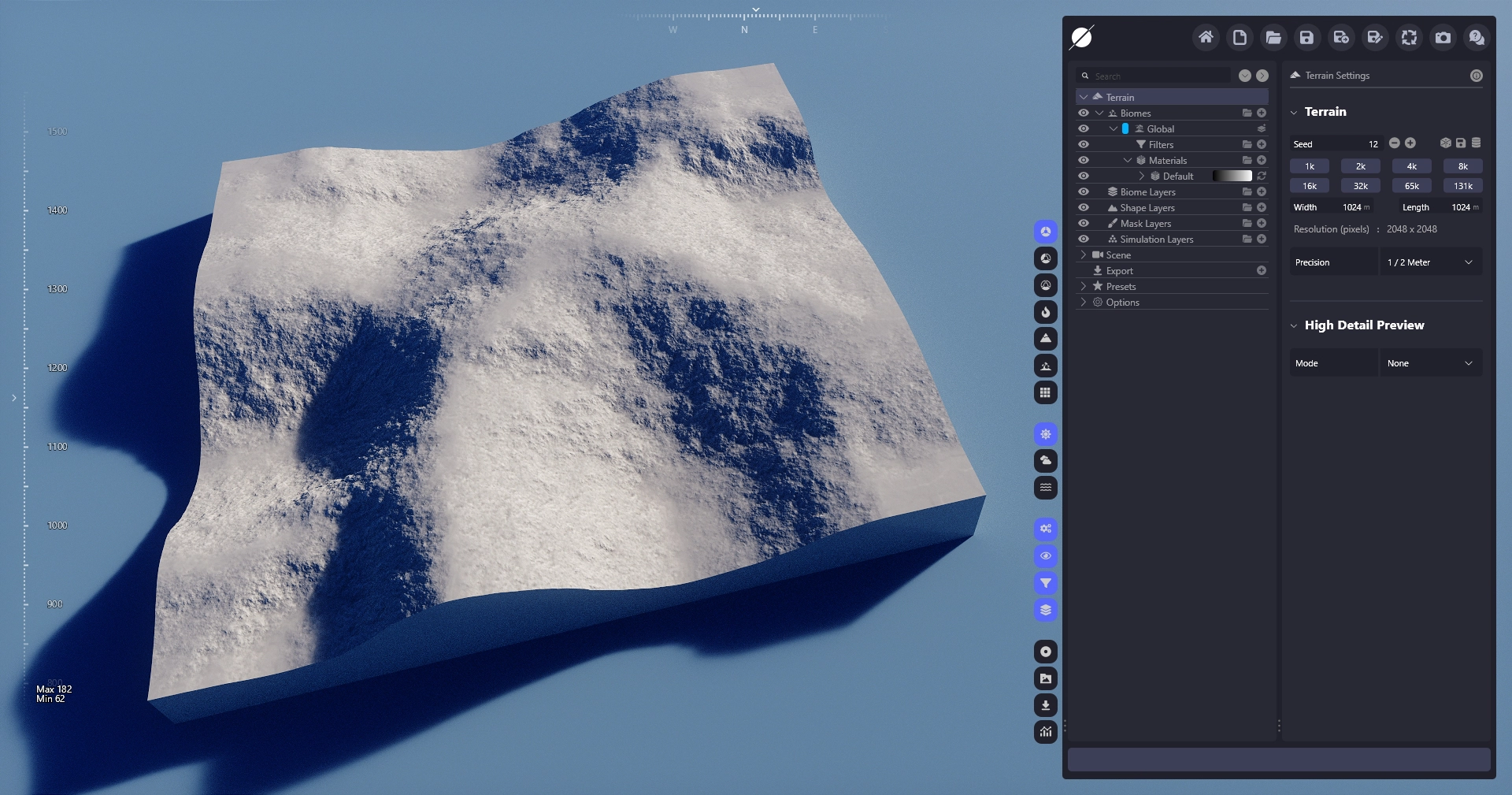
Task: Select Mask Layers in the tree
Action: [1145, 224]
